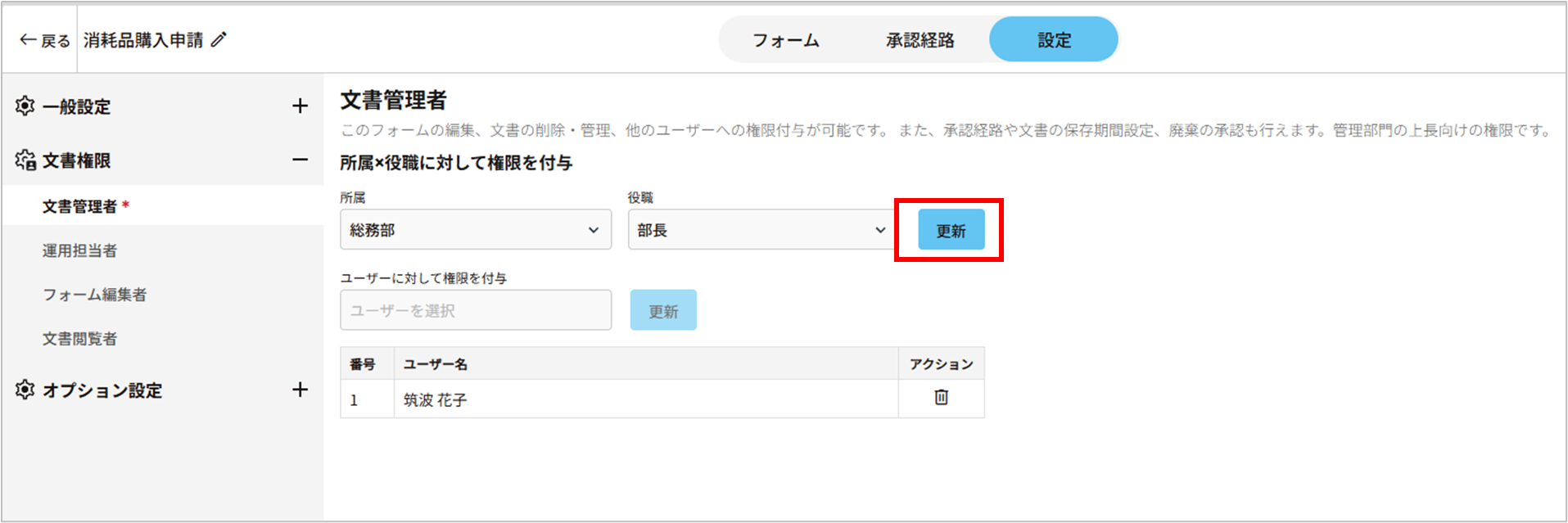Click the 更新 button beside the user field

click(x=663, y=310)
